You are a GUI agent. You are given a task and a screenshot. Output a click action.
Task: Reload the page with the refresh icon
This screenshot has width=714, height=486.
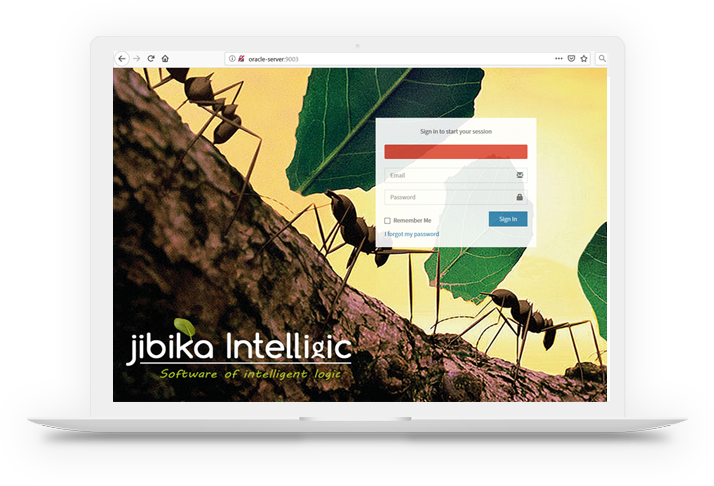pos(151,59)
